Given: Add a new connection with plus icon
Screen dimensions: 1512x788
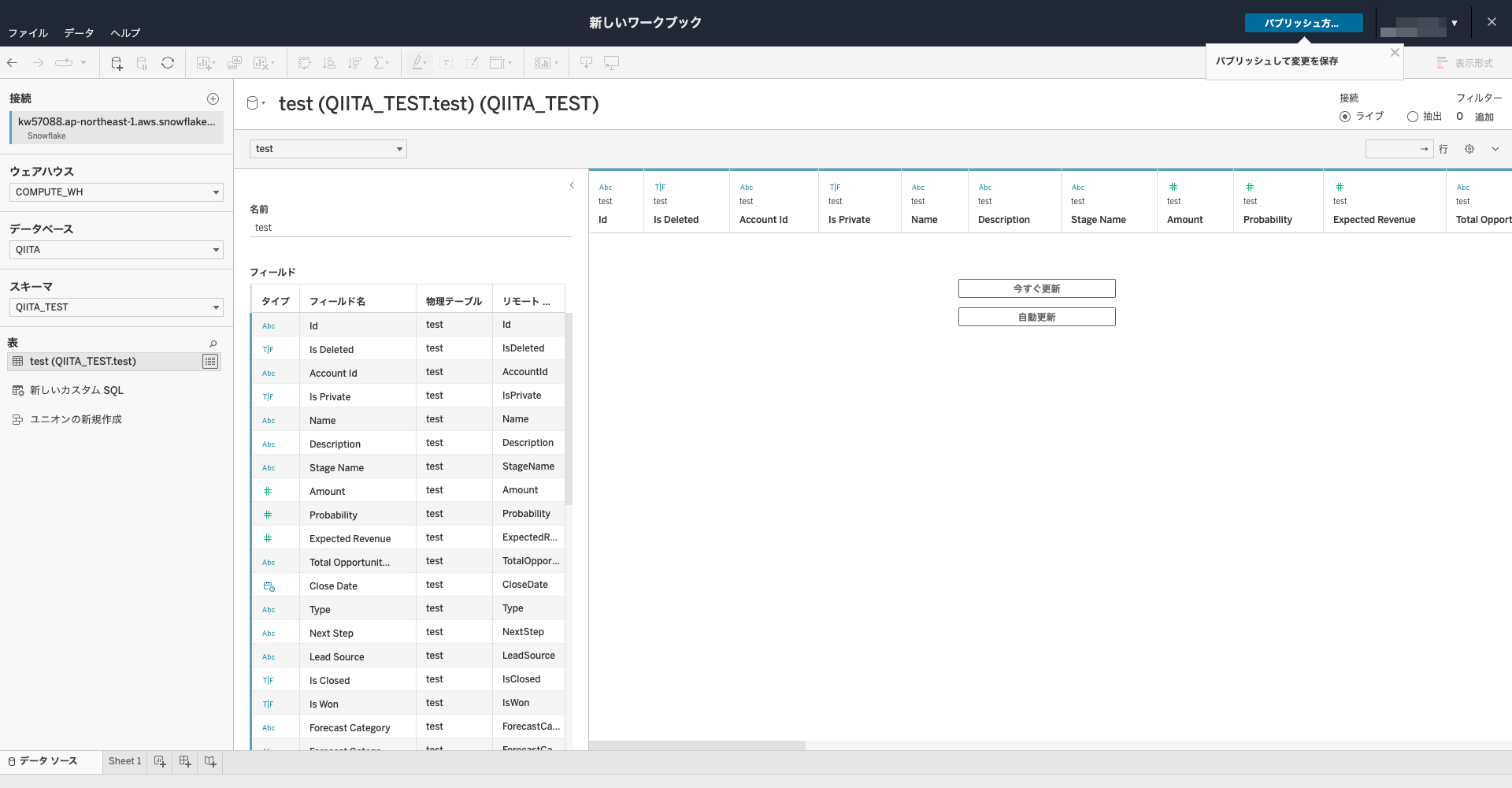Looking at the screenshot, I should 213,98.
